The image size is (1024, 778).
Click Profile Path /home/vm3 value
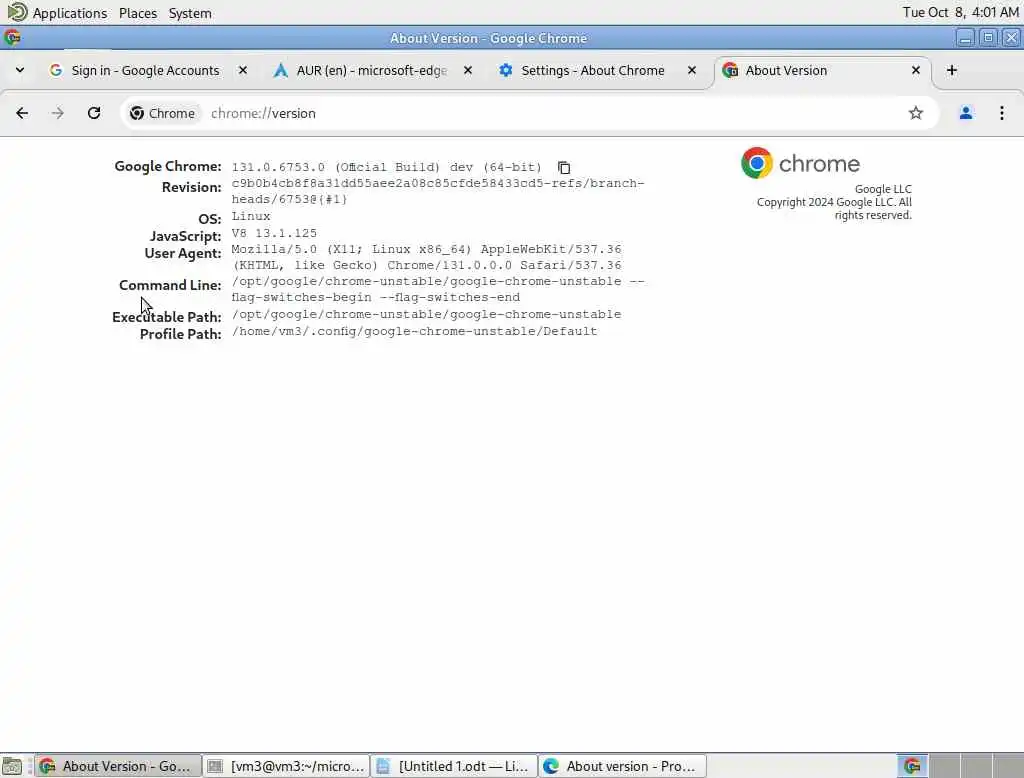coord(414,331)
